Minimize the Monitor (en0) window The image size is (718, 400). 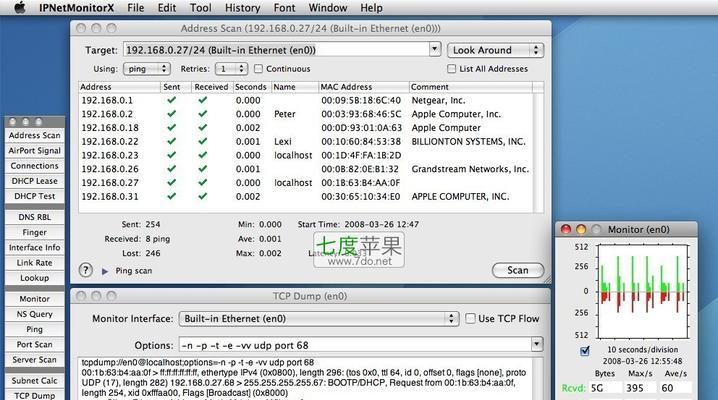[581, 229]
